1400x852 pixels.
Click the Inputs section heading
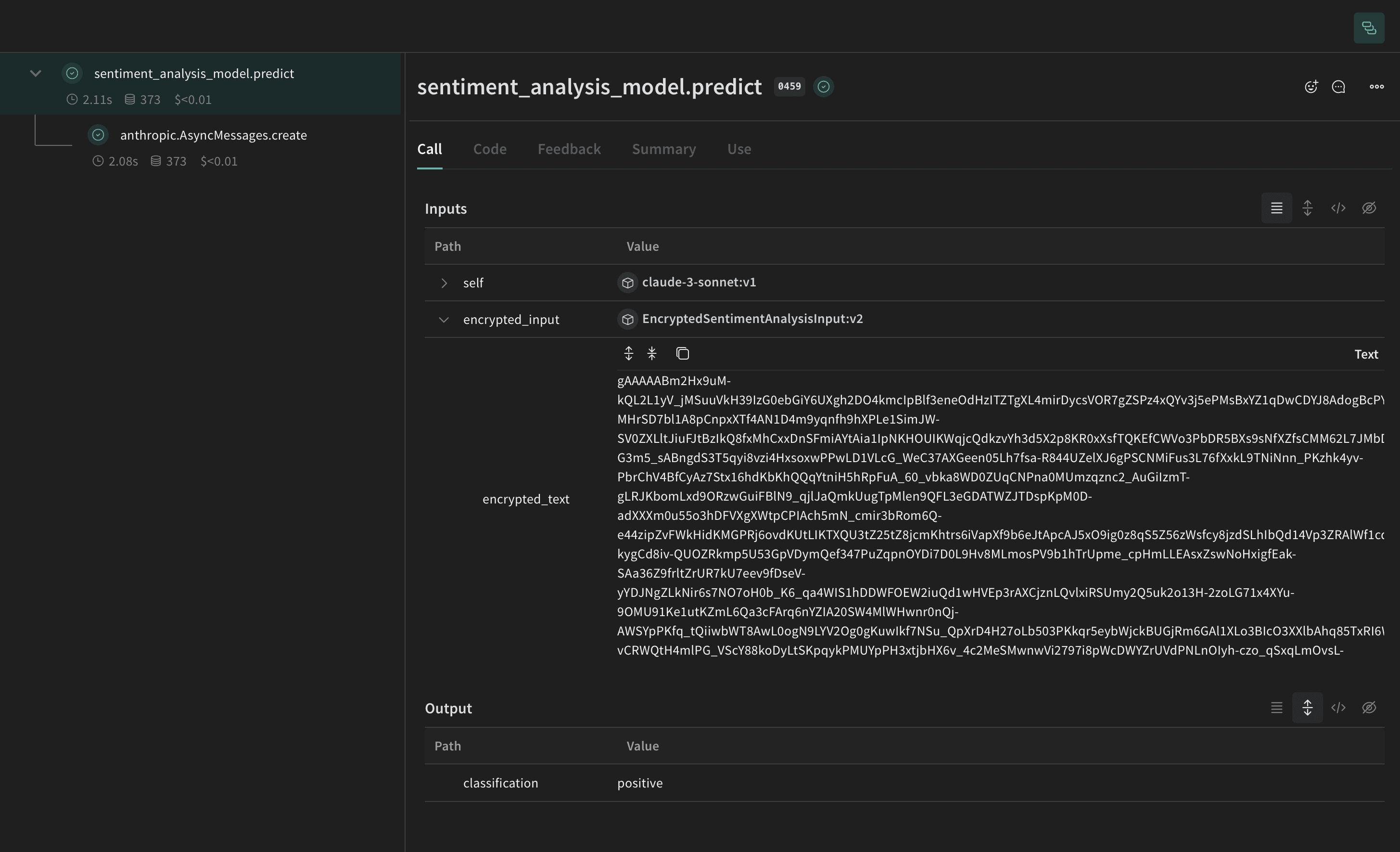coord(445,208)
